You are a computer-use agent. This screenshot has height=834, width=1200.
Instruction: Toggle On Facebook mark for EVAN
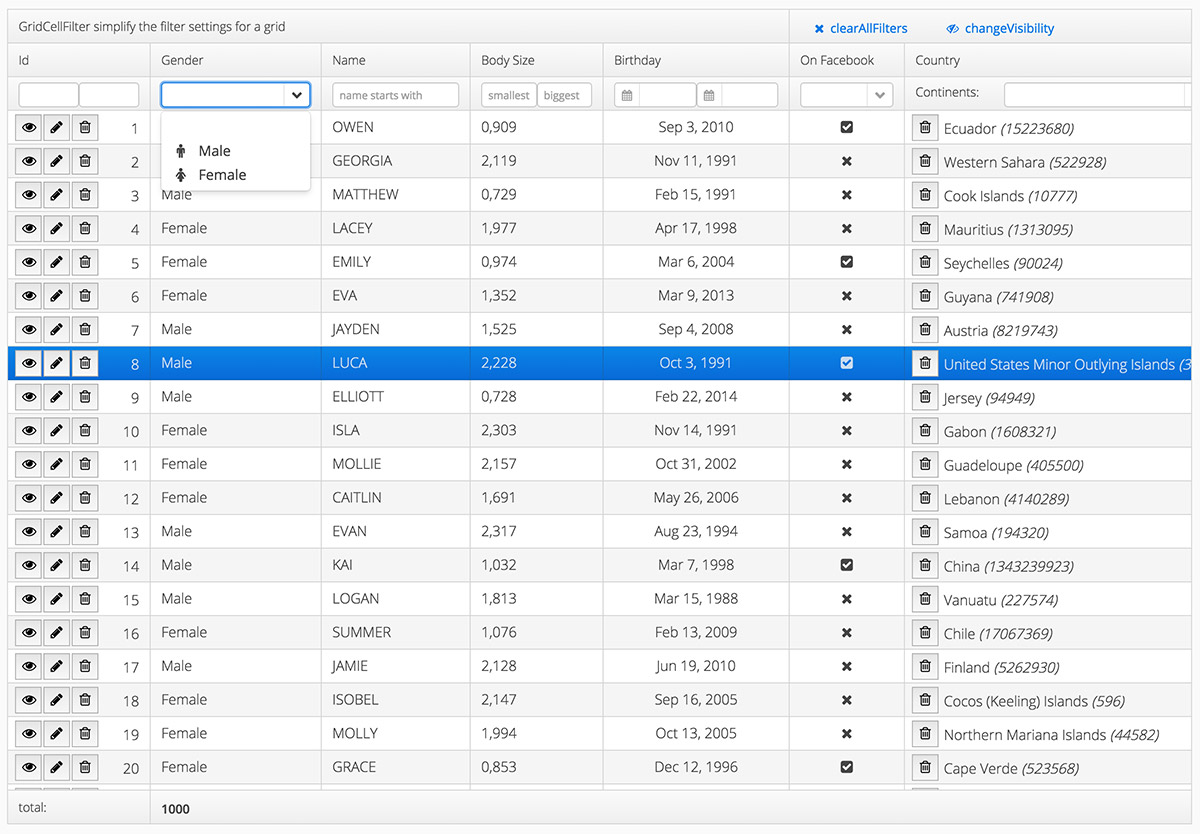coord(847,532)
